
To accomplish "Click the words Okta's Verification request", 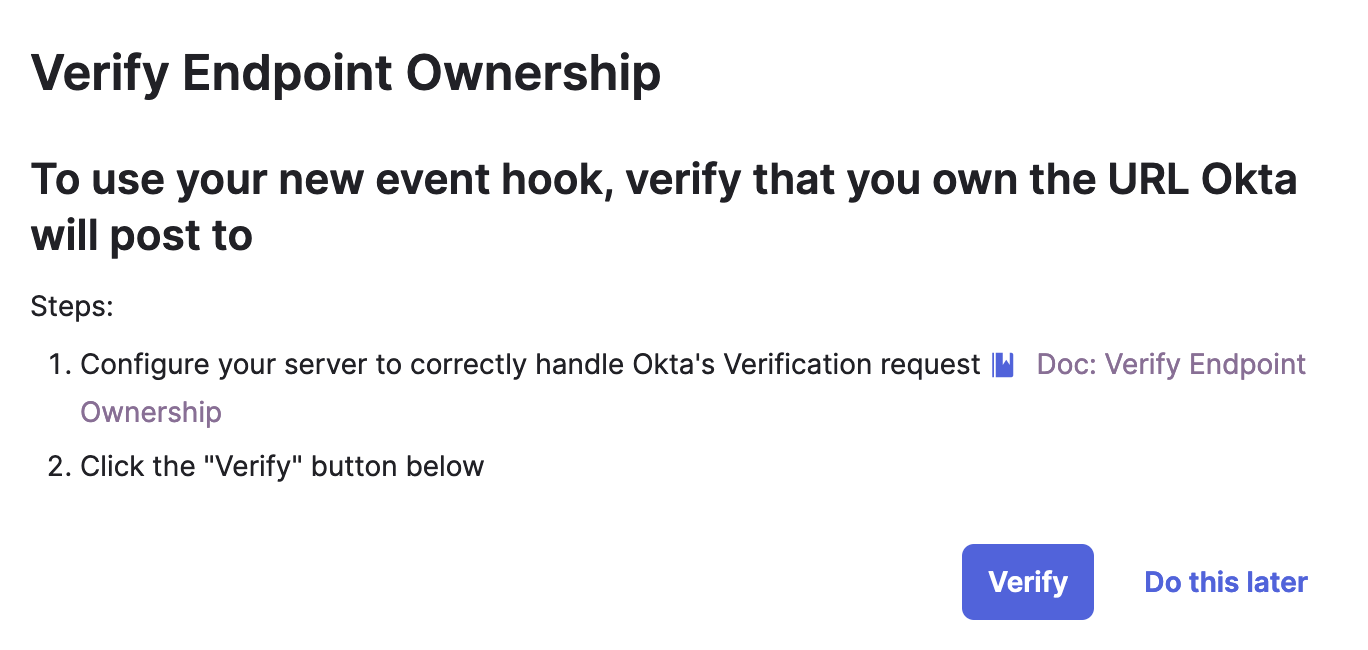I will tap(807, 365).
